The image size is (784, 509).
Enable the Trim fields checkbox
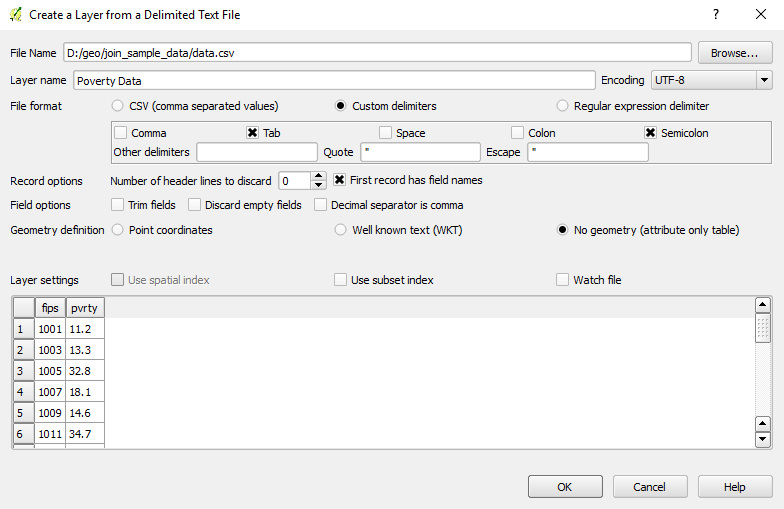pos(118,204)
